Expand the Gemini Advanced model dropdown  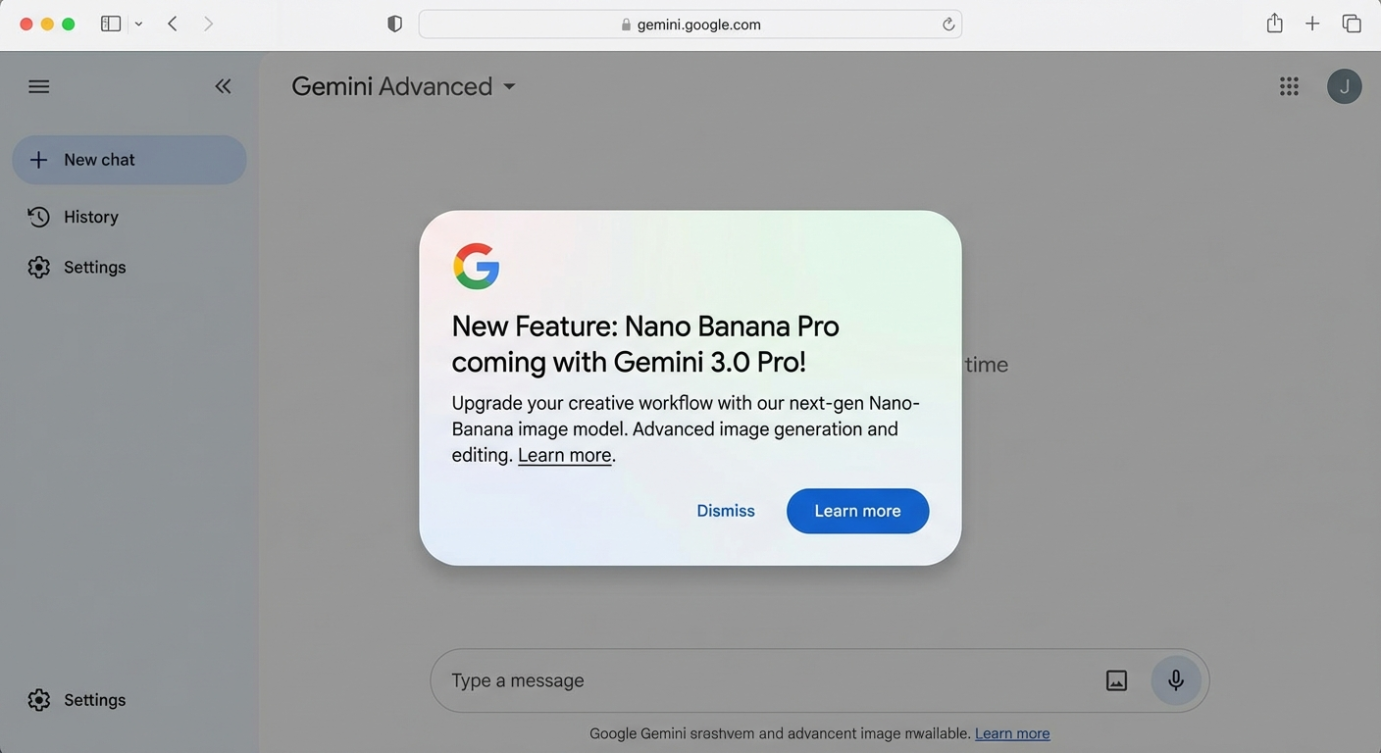click(x=404, y=86)
